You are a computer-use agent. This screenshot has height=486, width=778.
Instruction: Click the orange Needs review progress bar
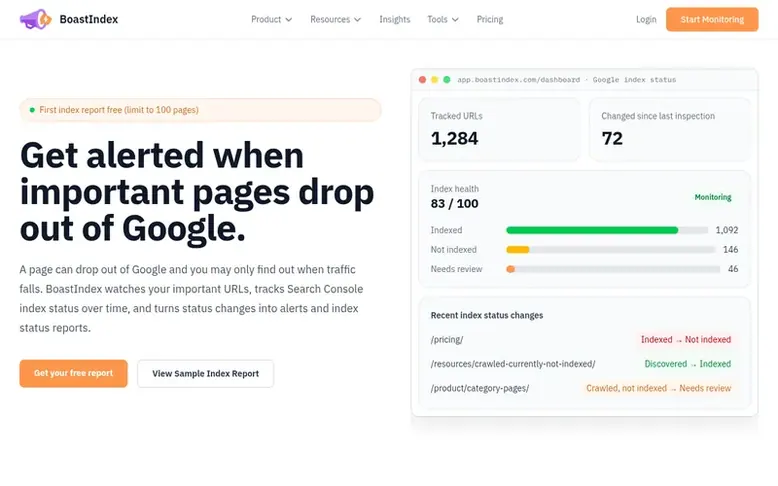(511, 269)
